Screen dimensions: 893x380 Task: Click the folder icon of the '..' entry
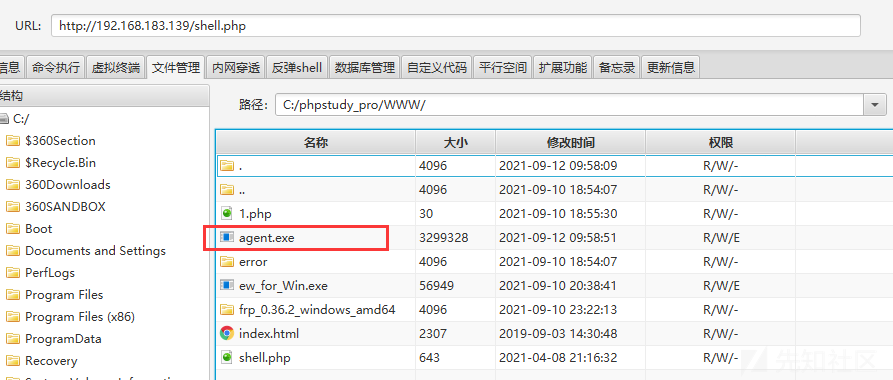point(227,190)
